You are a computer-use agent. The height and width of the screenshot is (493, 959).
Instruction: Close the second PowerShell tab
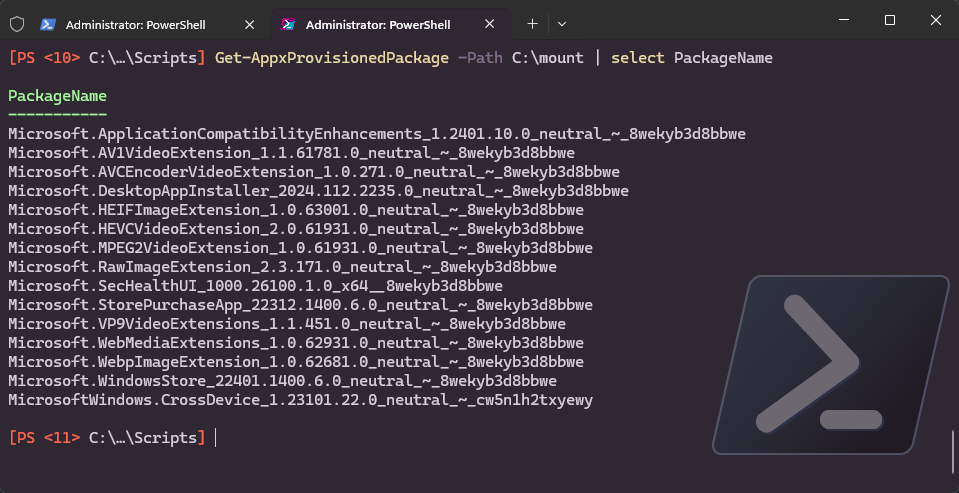[489, 24]
